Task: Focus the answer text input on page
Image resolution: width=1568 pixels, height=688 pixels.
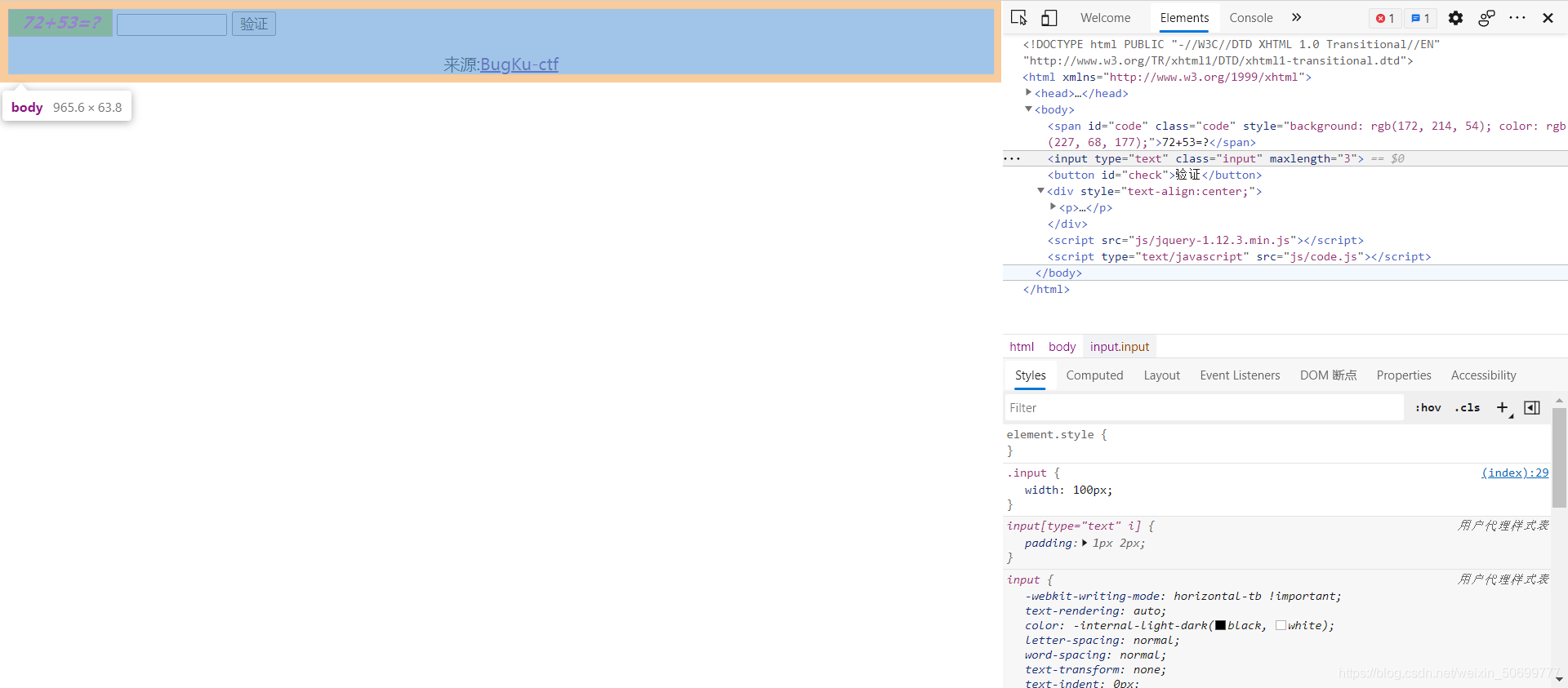Action: 171,24
